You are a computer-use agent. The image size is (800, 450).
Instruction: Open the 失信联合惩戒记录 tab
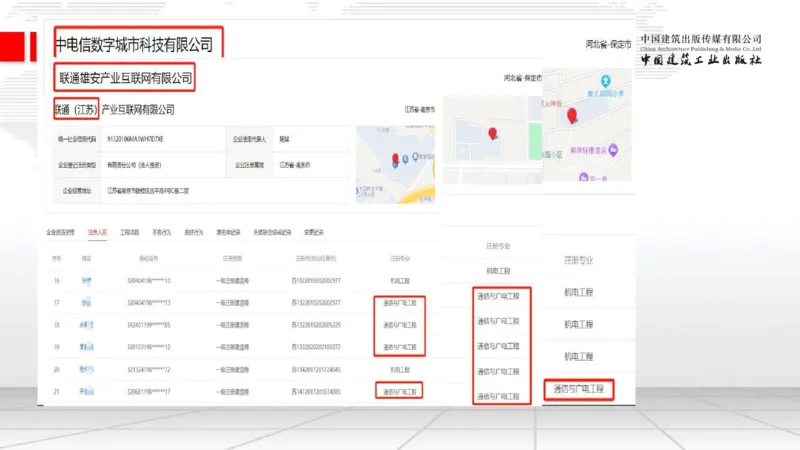click(272, 232)
